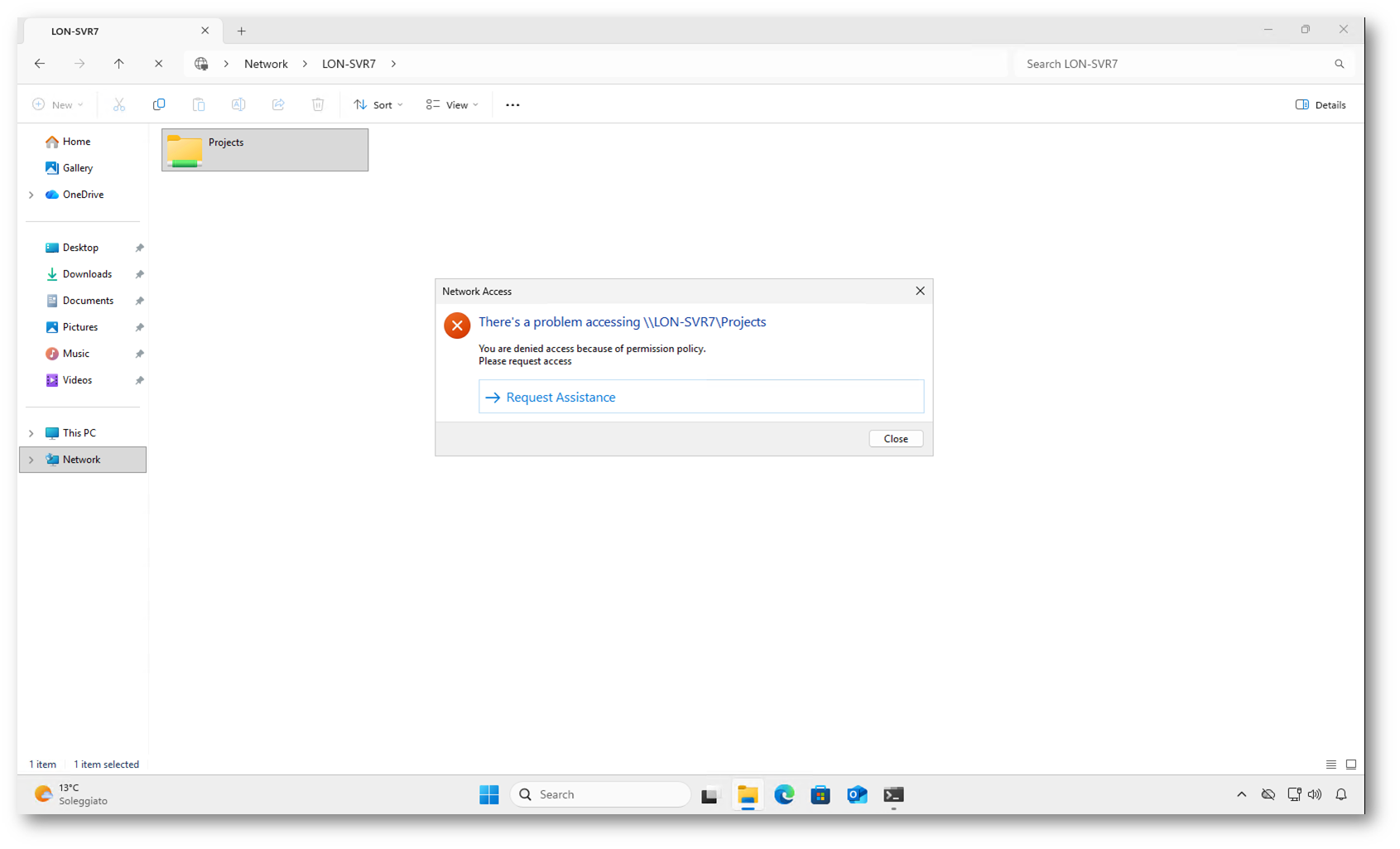Go back using the back arrow

40,64
